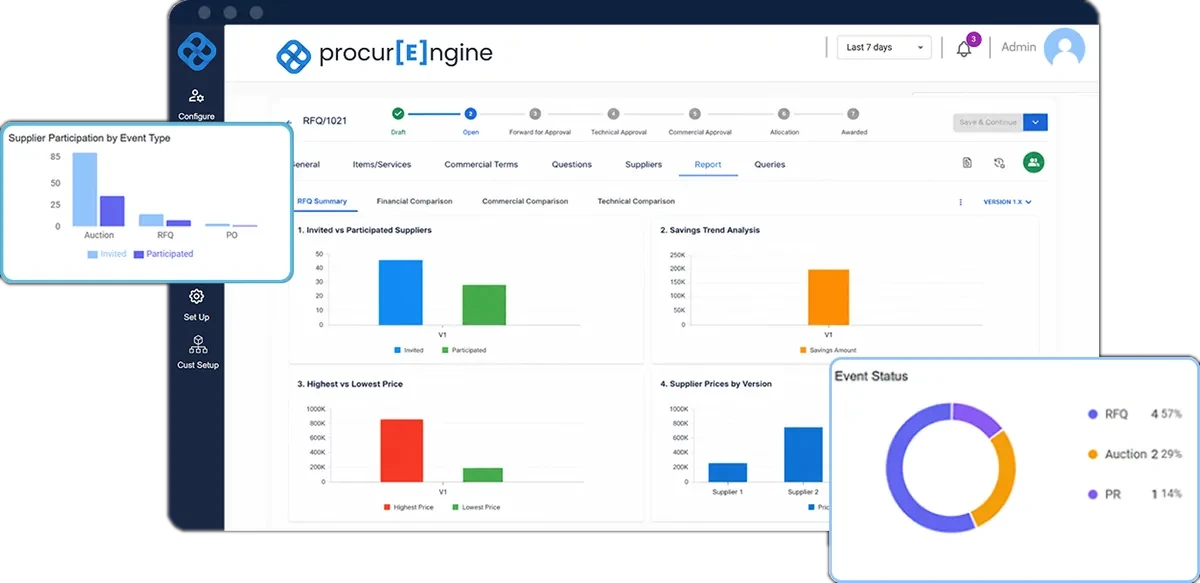Click orange Auction segment of donut chart

click(x=1001, y=480)
